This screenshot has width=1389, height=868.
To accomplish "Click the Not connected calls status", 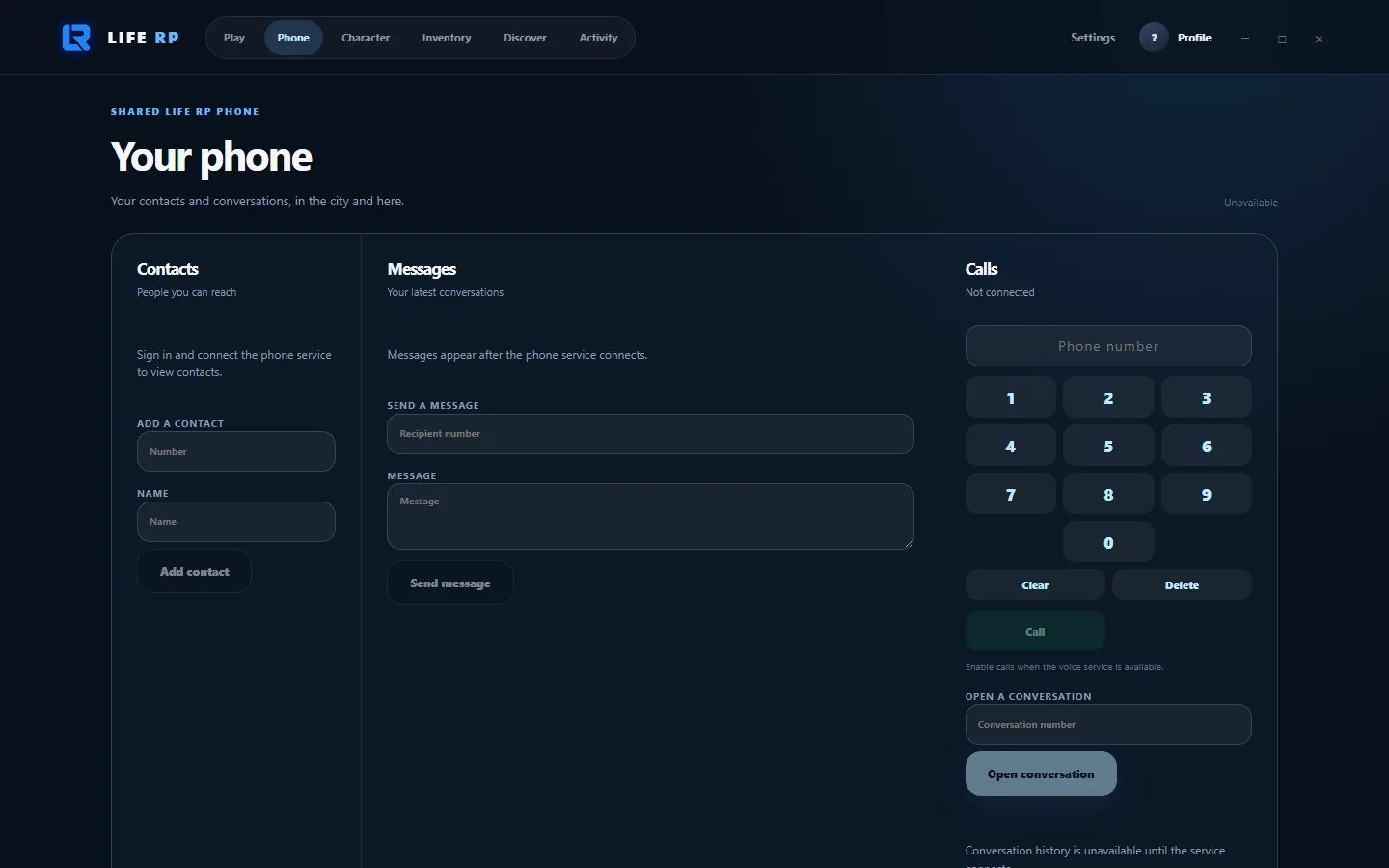I will 999,292.
